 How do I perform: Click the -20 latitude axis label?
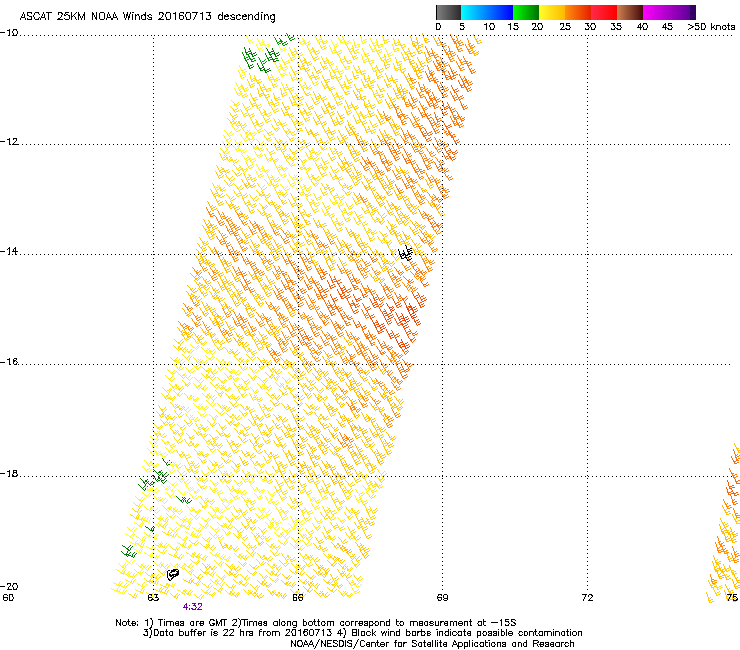(9, 586)
